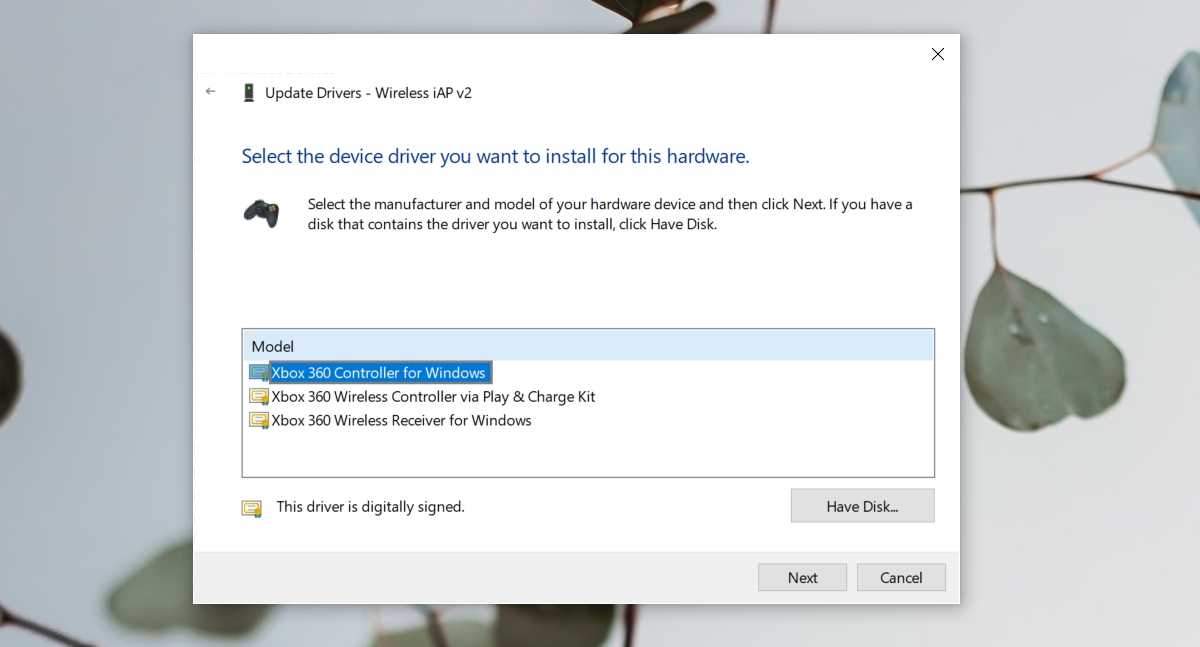Click the empty area below the model list entries
The image size is (1200, 647).
coord(588,454)
